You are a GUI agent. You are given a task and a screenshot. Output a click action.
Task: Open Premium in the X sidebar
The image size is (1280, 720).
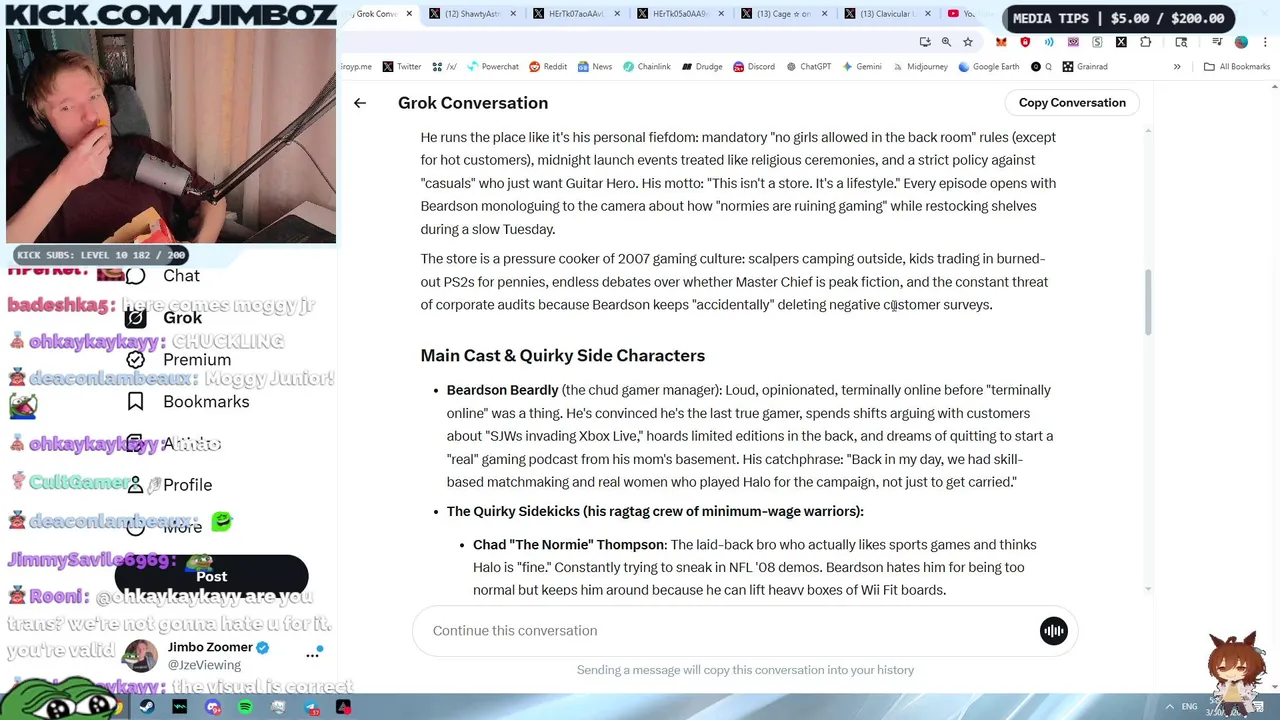click(x=178, y=360)
